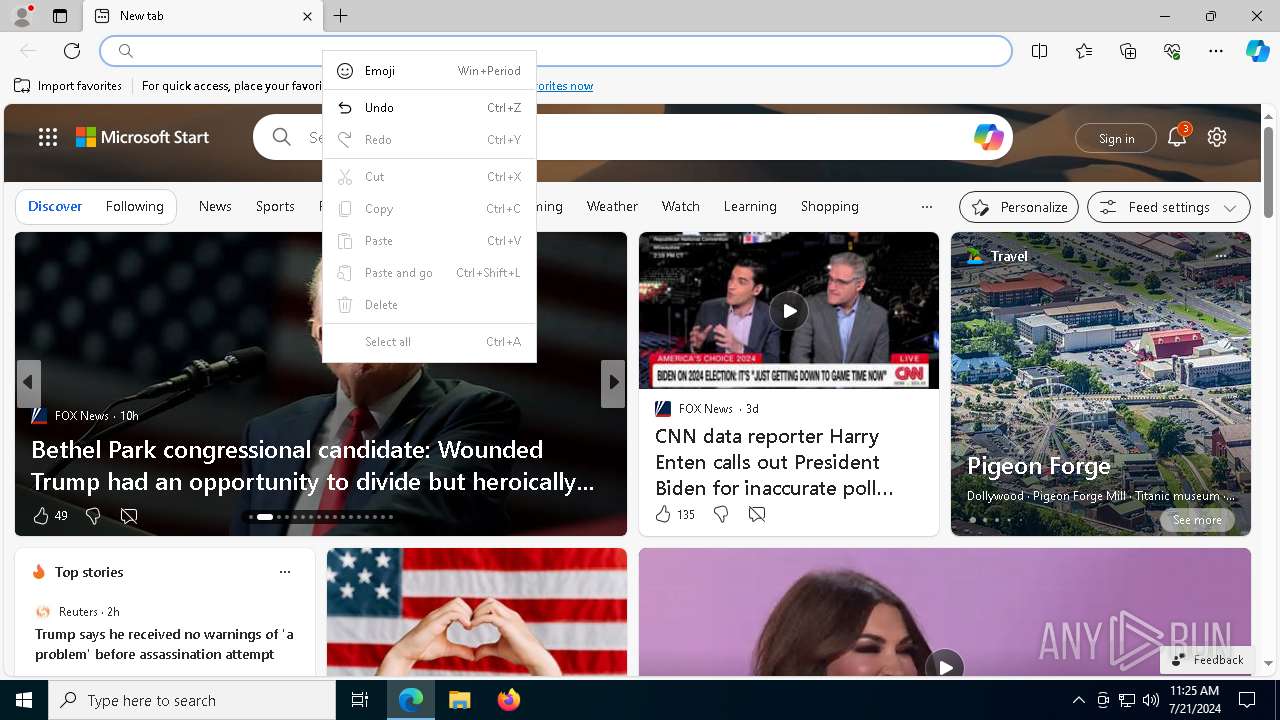Click See more on Pigeon Forge card
Viewport: 1280px width, 720px height.
1197,520
